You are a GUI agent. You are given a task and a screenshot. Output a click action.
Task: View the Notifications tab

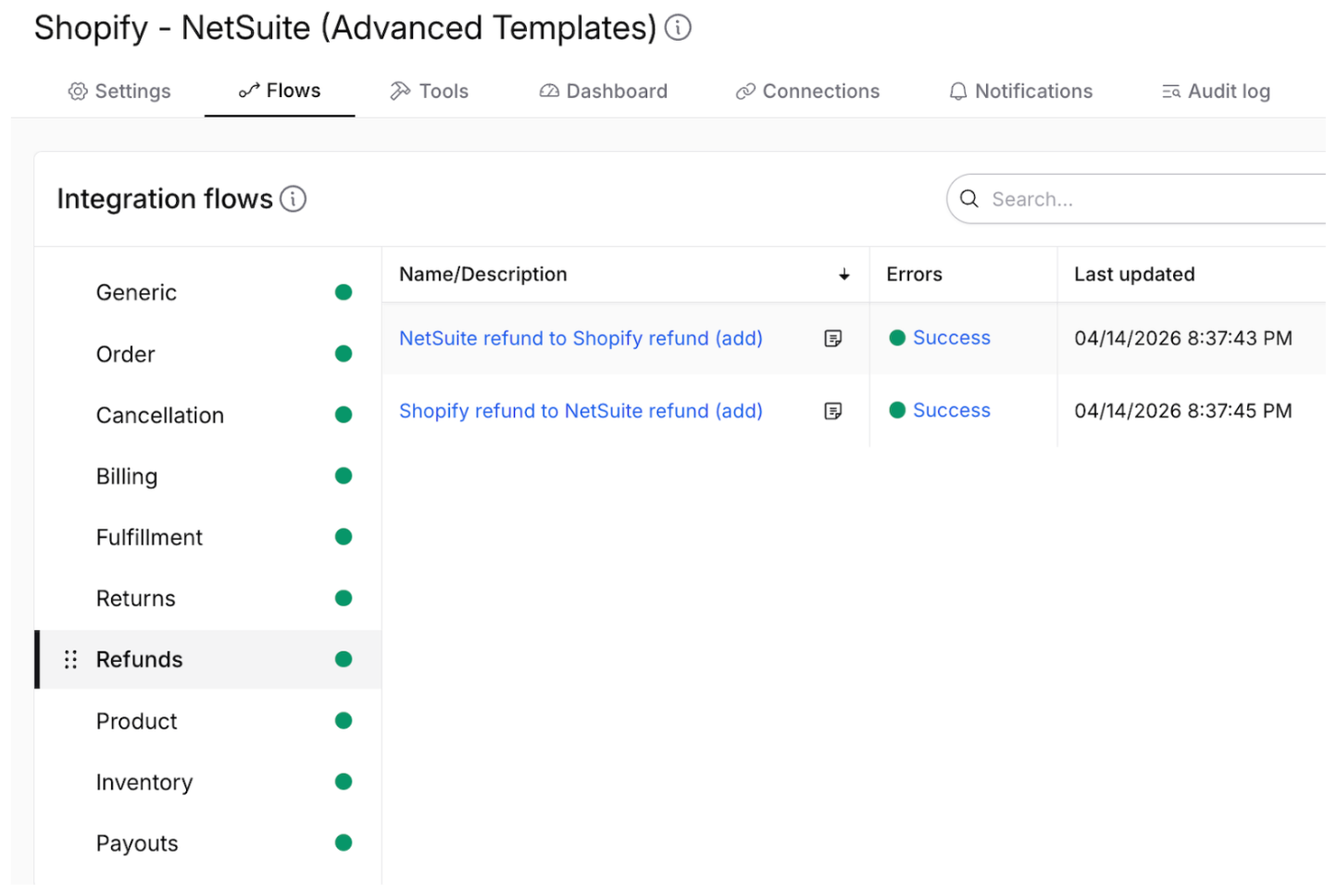coord(1021,92)
